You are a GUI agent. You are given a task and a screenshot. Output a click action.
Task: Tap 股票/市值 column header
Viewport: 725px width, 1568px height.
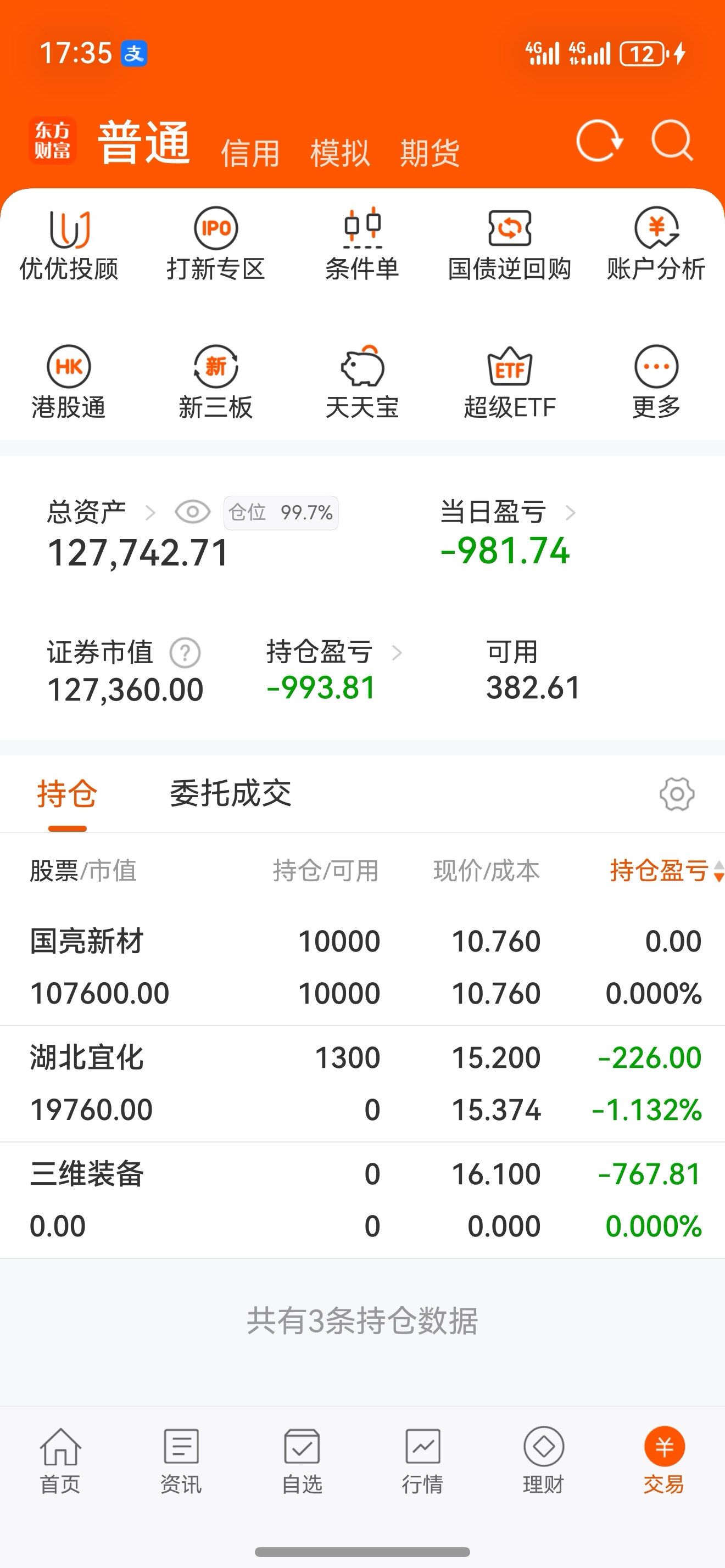point(83,870)
